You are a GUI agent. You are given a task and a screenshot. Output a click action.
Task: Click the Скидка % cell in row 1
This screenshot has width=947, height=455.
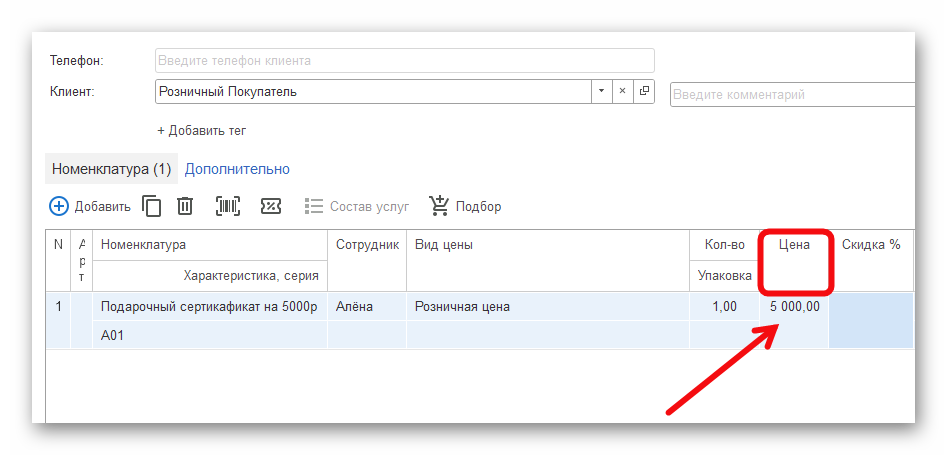coord(870,306)
